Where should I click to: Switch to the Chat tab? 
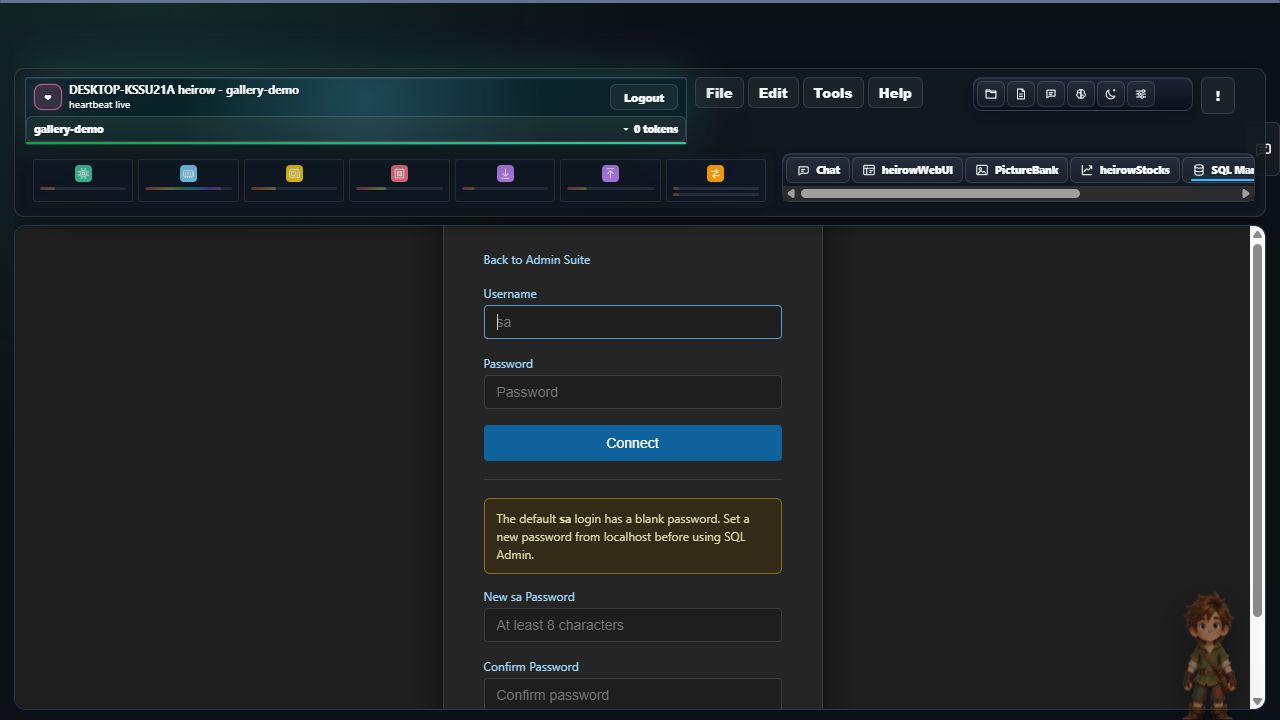tap(818, 170)
